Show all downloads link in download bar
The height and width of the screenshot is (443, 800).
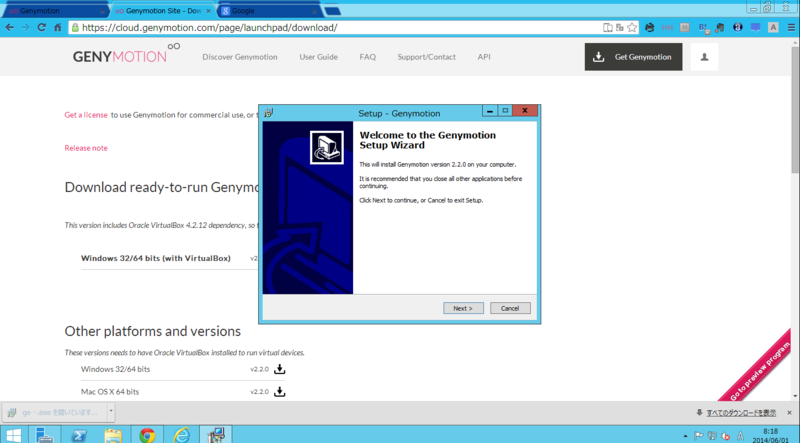click(x=741, y=412)
